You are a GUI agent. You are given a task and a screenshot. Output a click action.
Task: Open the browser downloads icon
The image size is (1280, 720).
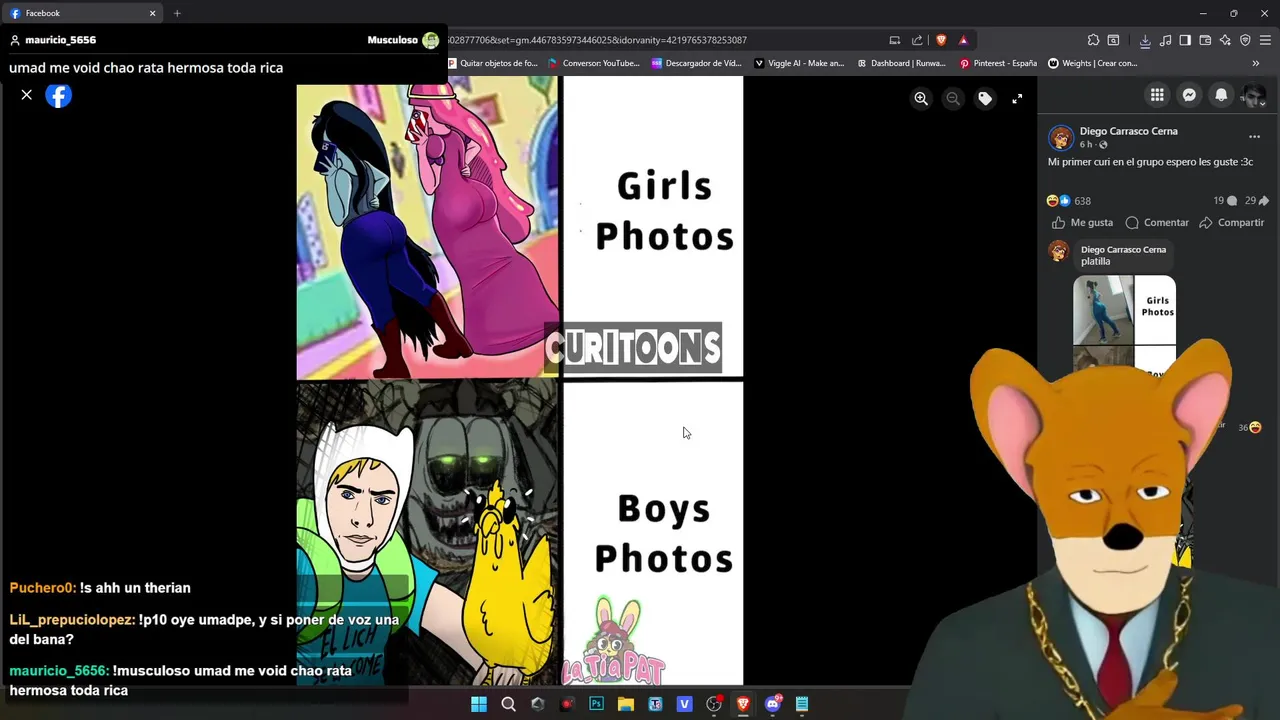(x=1145, y=40)
